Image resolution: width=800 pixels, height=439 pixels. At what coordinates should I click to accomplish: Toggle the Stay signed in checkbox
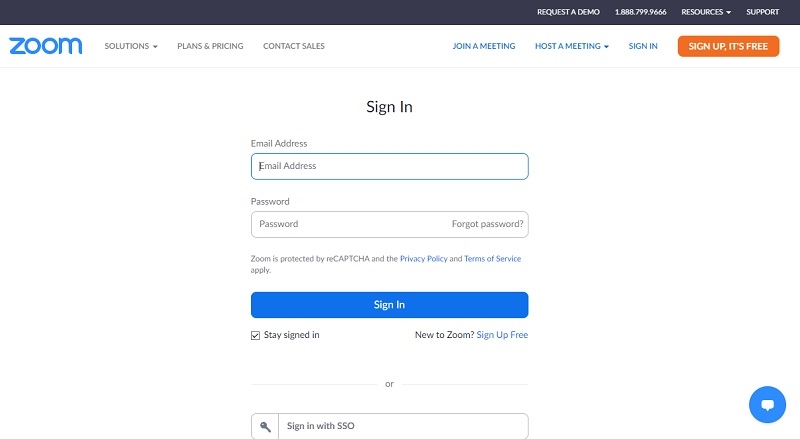(256, 335)
